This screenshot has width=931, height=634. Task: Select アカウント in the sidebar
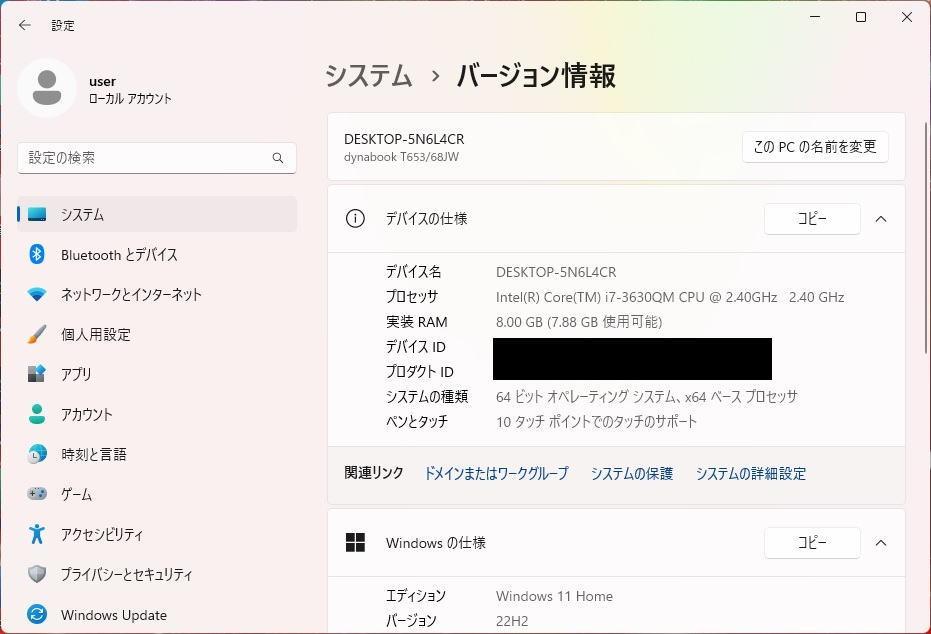[x=157, y=414]
